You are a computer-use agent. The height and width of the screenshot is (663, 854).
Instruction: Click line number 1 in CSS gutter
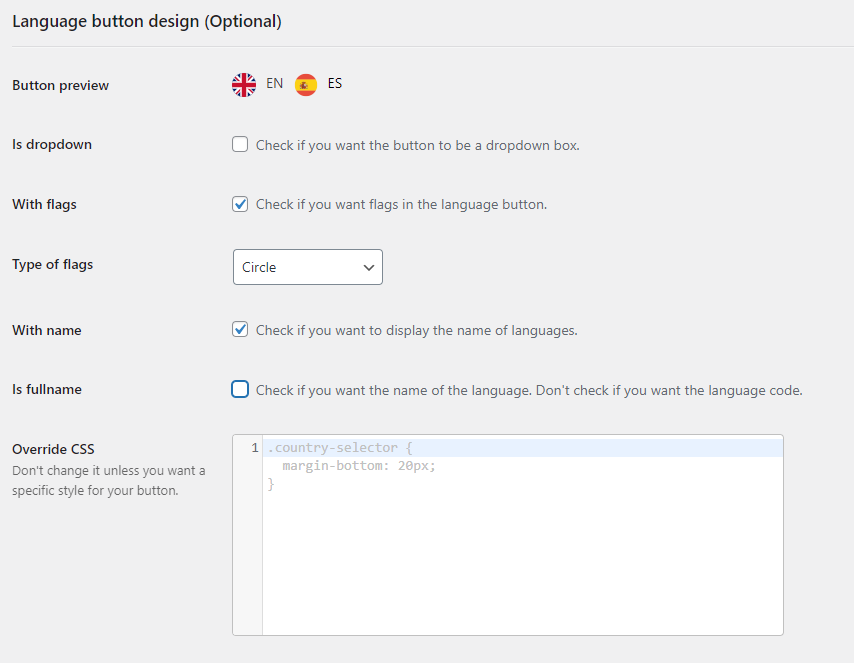coord(255,448)
